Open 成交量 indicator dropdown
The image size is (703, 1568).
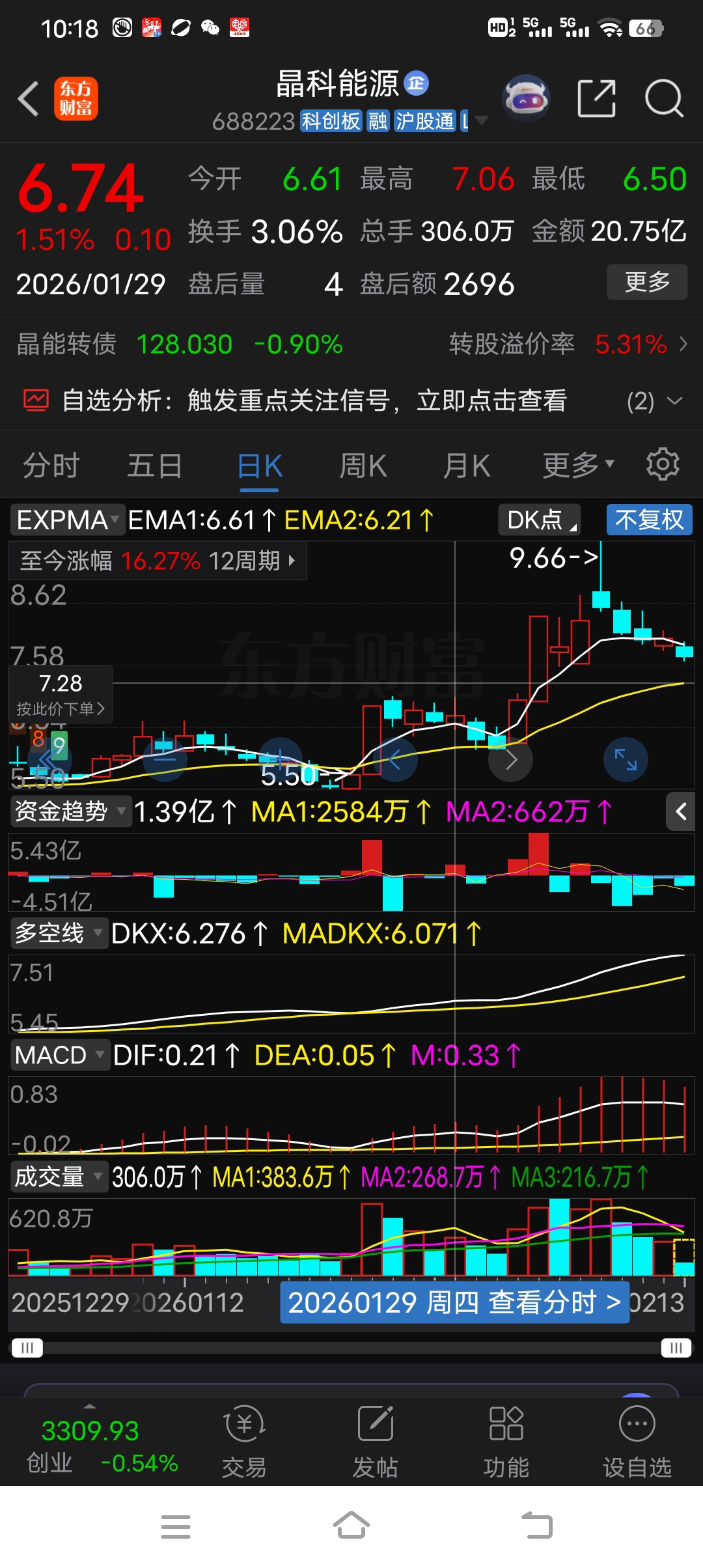coord(59,1177)
